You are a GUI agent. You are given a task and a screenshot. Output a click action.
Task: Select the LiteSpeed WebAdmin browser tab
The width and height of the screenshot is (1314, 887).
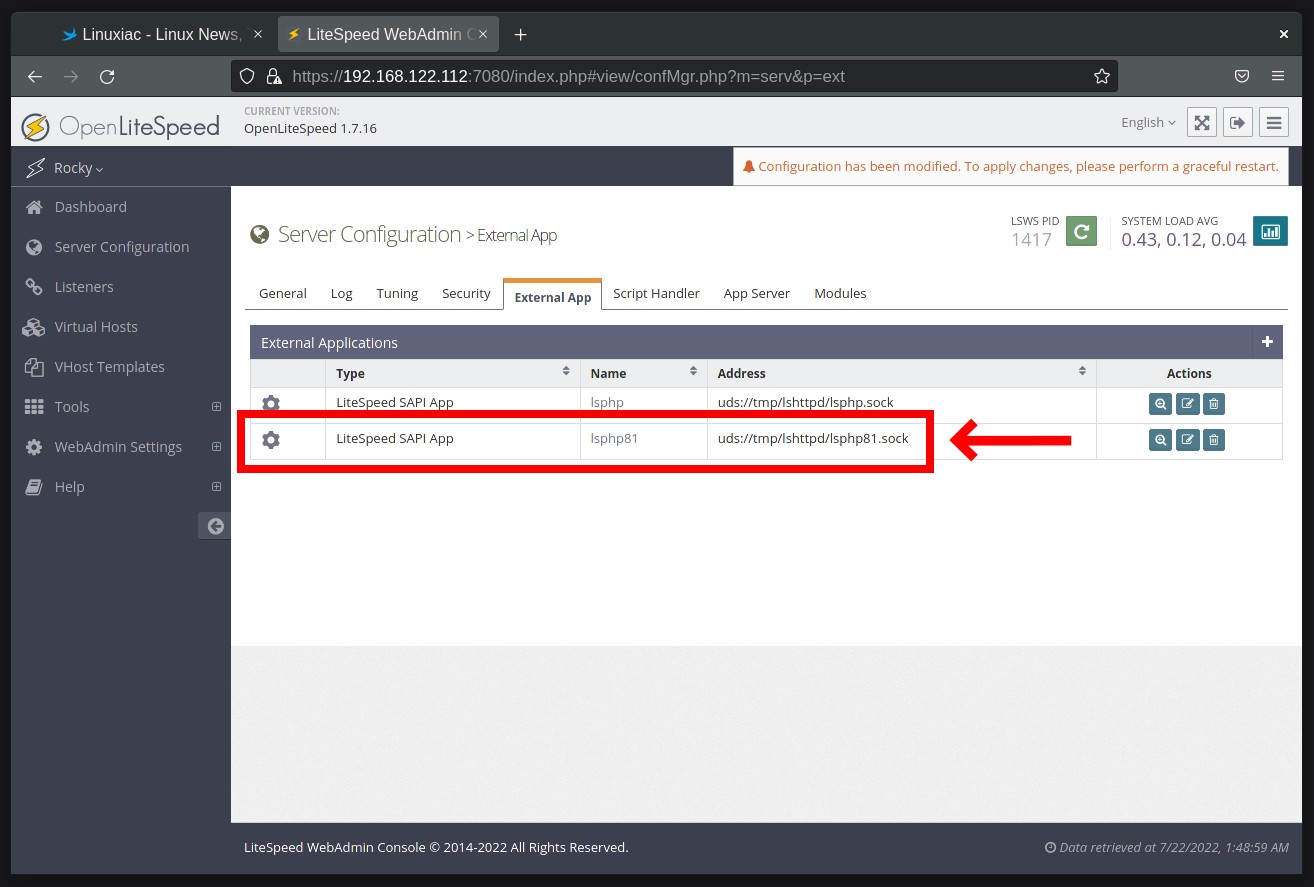[390, 34]
